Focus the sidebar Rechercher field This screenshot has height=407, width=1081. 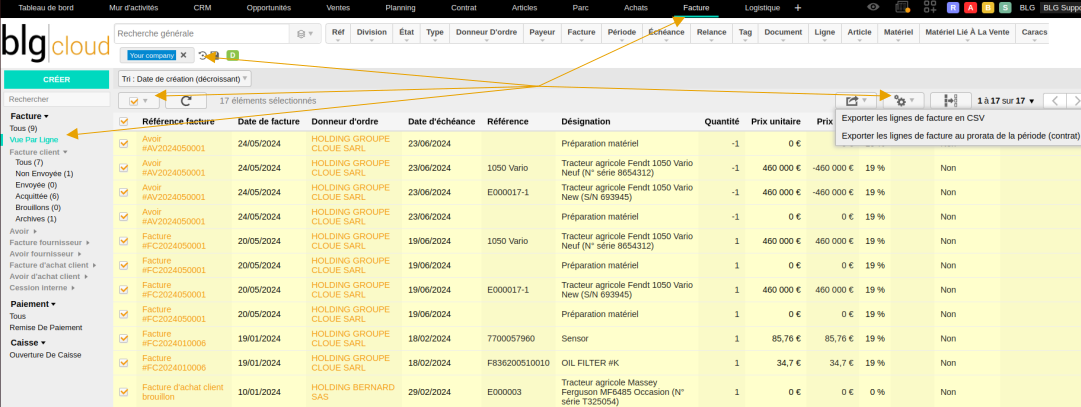pos(57,99)
